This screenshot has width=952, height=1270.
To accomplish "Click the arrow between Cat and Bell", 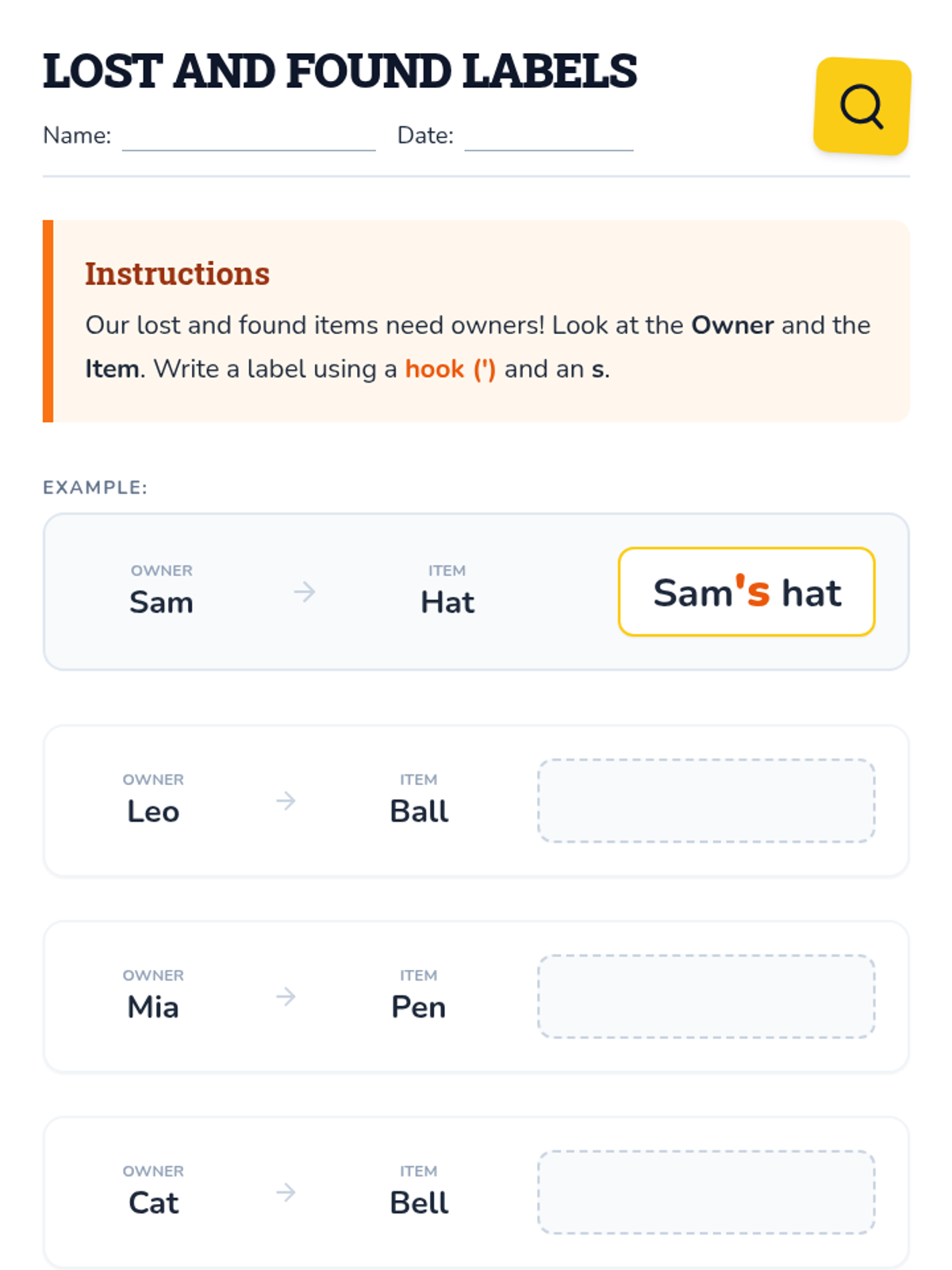I will [x=286, y=1192].
